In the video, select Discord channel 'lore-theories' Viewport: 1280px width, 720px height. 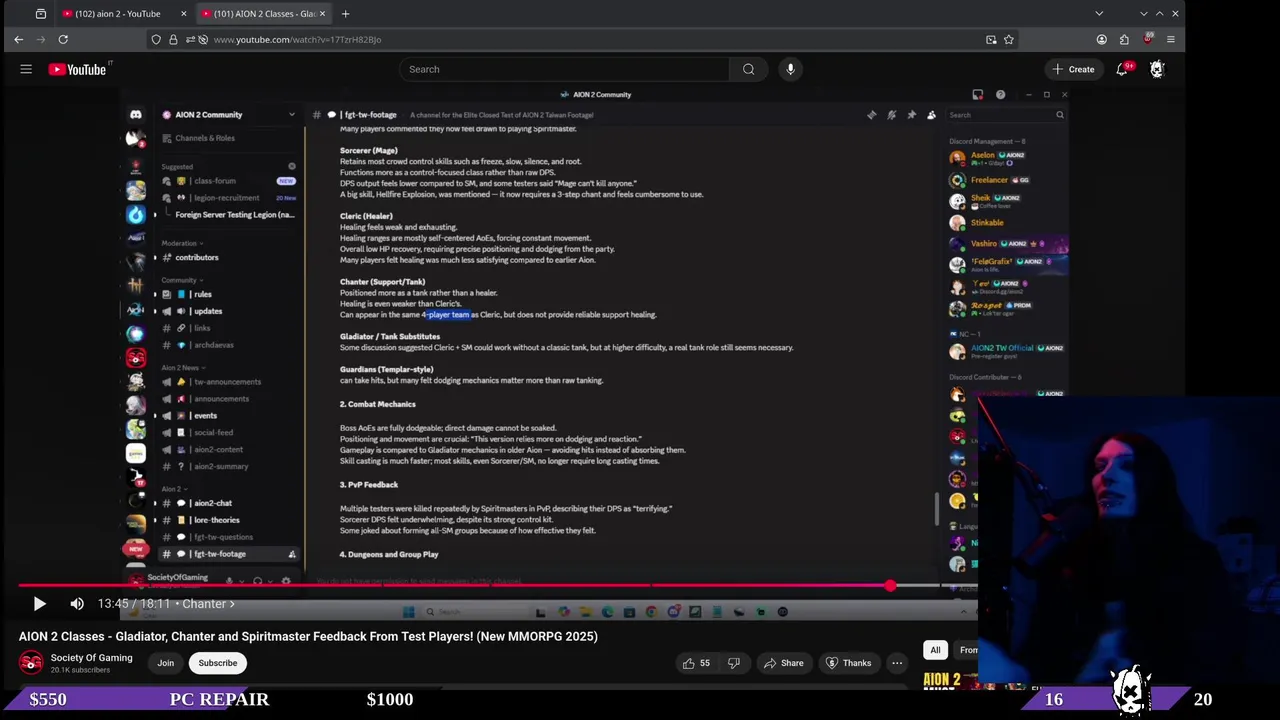[x=216, y=520]
